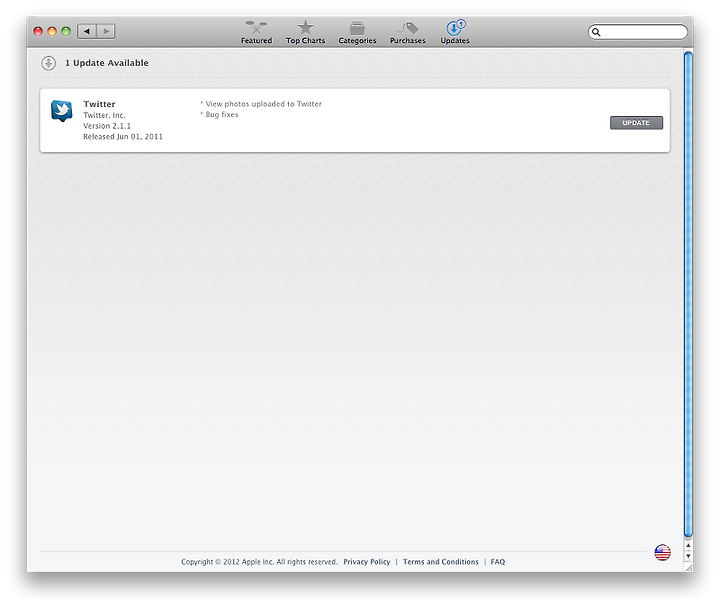Click the window resize grip corner
This screenshot has height=599, width=720.
click(x=689, y=568)
